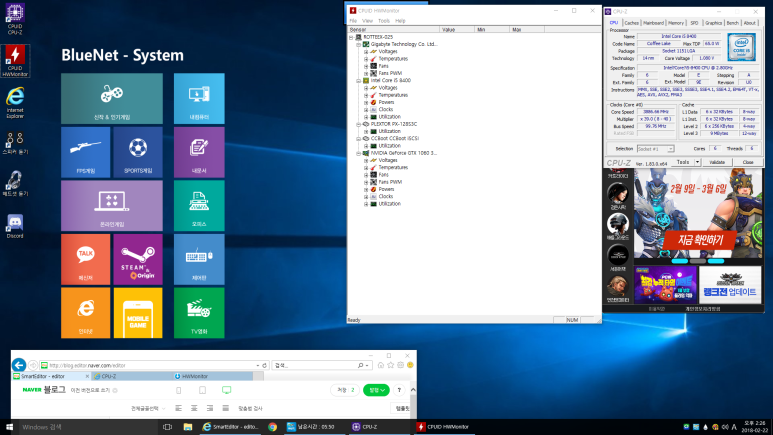The height and width of the screenshot is (435, 773).
Task: Collapse the PLEXTOR PX-128S3C node
Action: (x=358, y=124)
